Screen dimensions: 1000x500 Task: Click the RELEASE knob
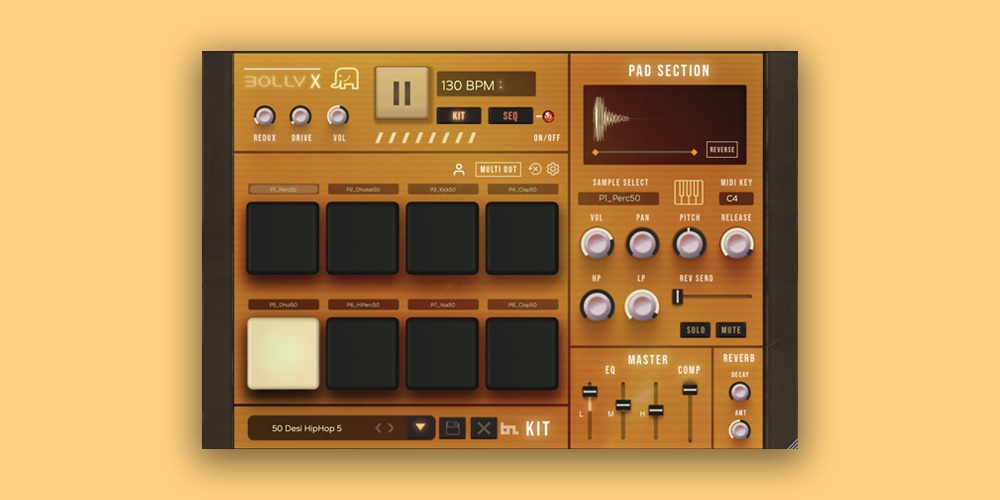coord(737,243)
